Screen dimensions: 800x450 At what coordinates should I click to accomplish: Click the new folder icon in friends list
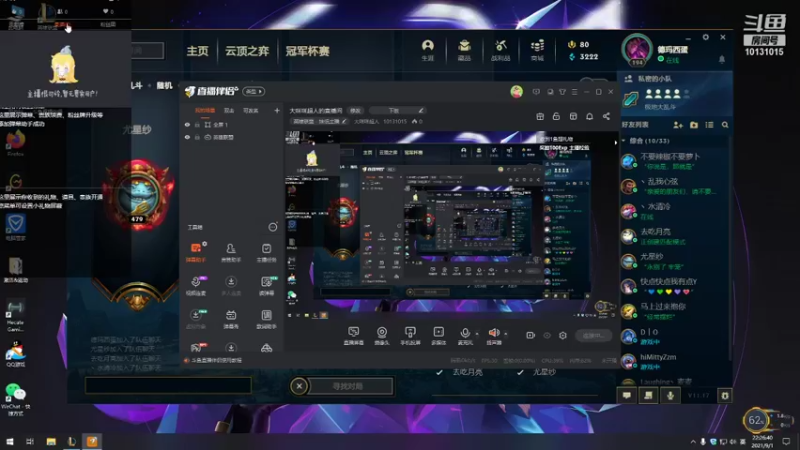(694, 125)
